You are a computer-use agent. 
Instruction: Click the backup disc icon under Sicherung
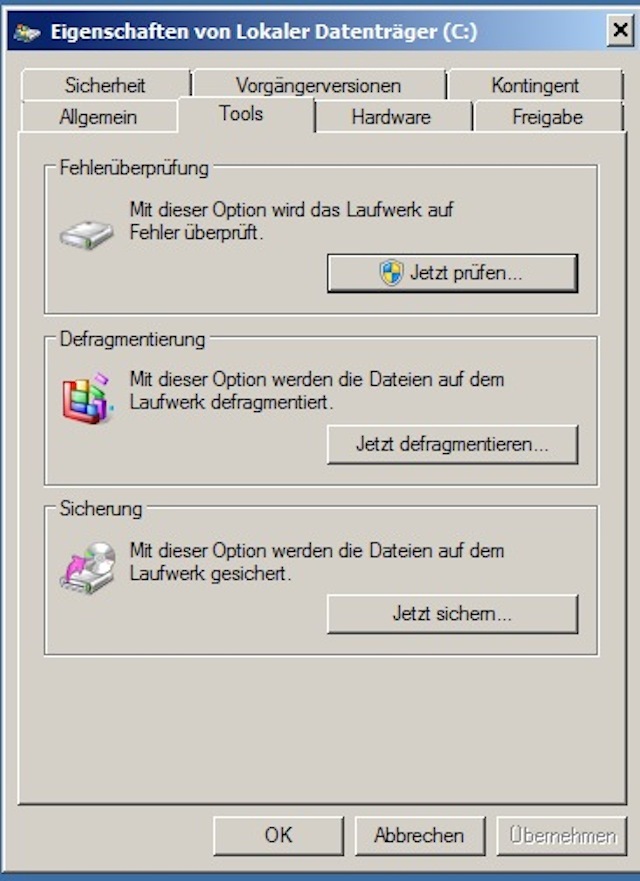pos(88,568)
